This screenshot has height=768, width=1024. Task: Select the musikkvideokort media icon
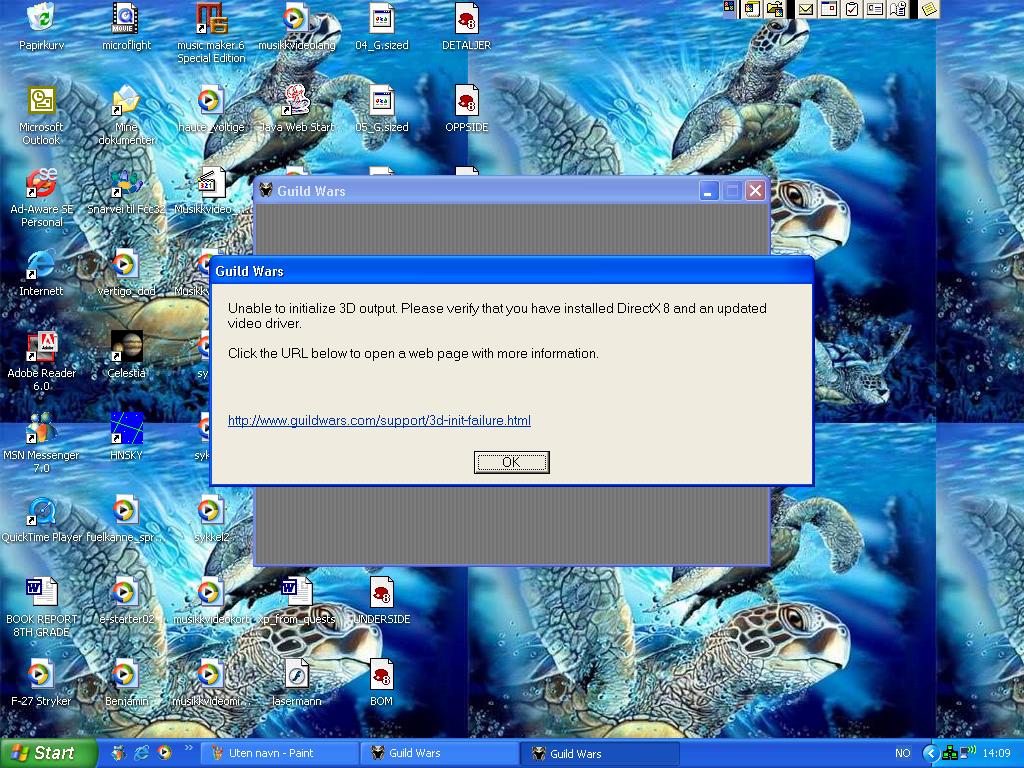pos(211,601)
